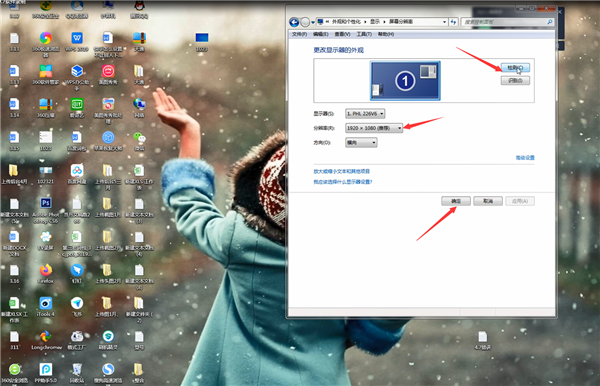Expand the address bar history dropdown arrow
Image resolution: width=600 pixels, height=386 pixels.
click(444, 22)
